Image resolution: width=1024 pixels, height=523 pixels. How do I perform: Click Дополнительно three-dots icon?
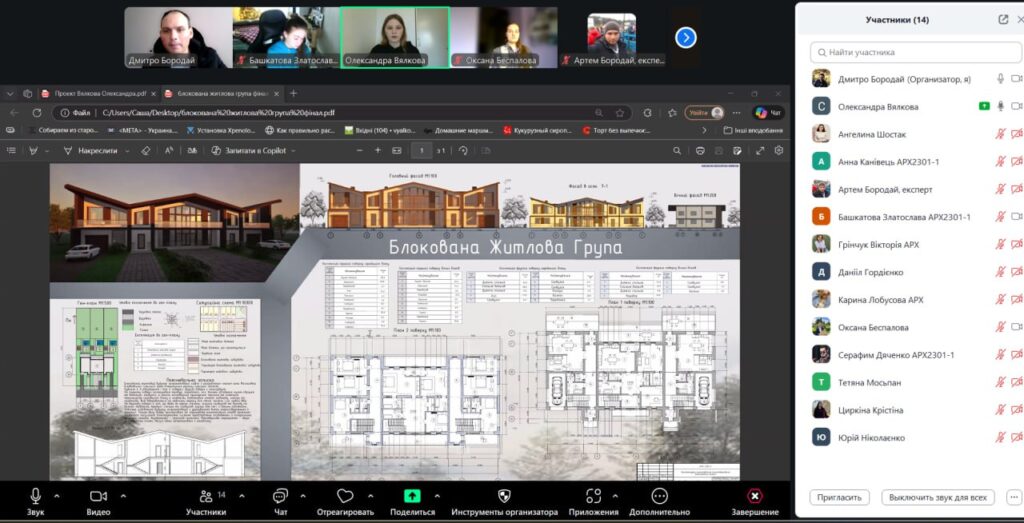(x=659, y=496)
